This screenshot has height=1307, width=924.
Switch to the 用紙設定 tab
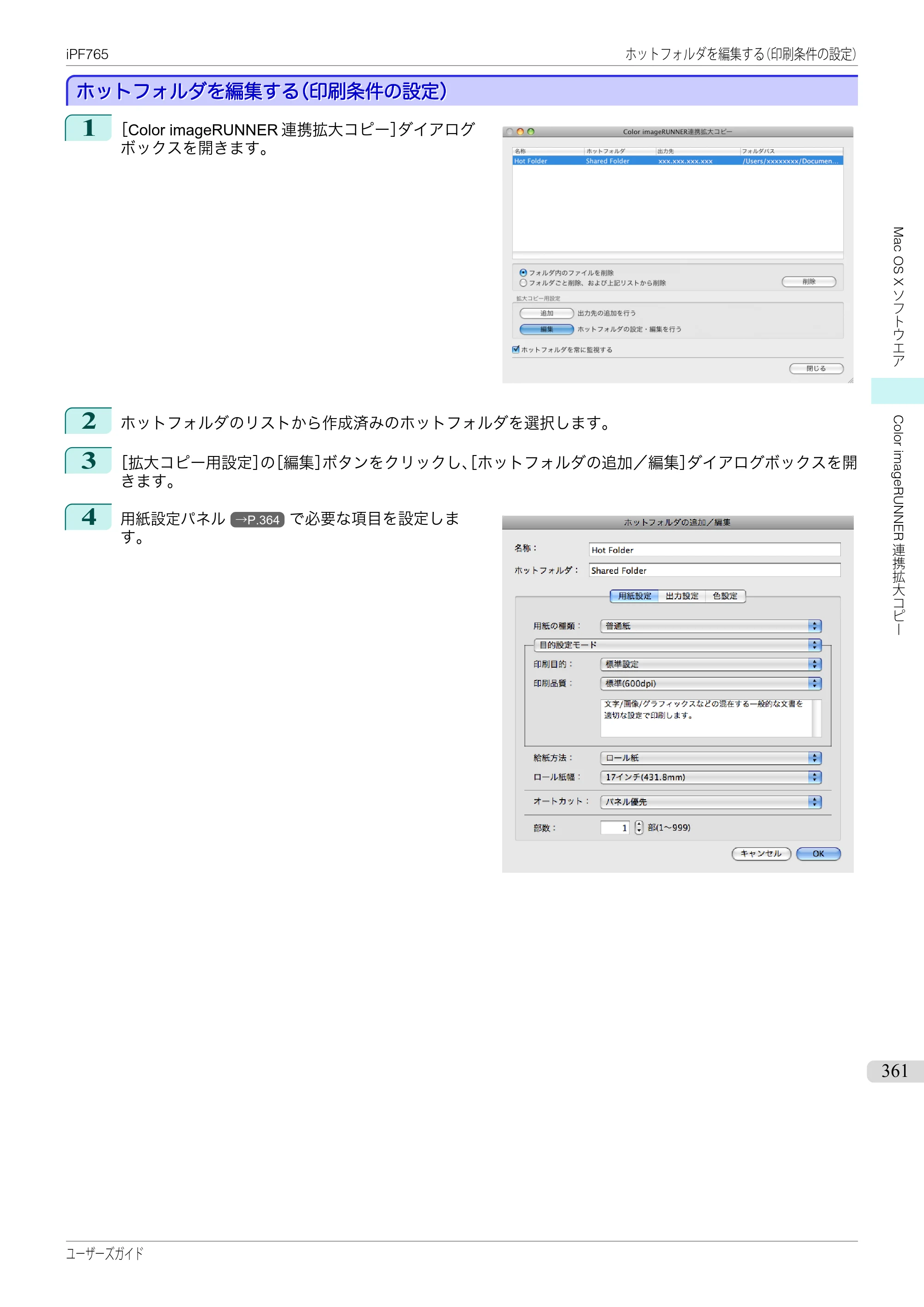pyautogui.click(x=634, y=596)
